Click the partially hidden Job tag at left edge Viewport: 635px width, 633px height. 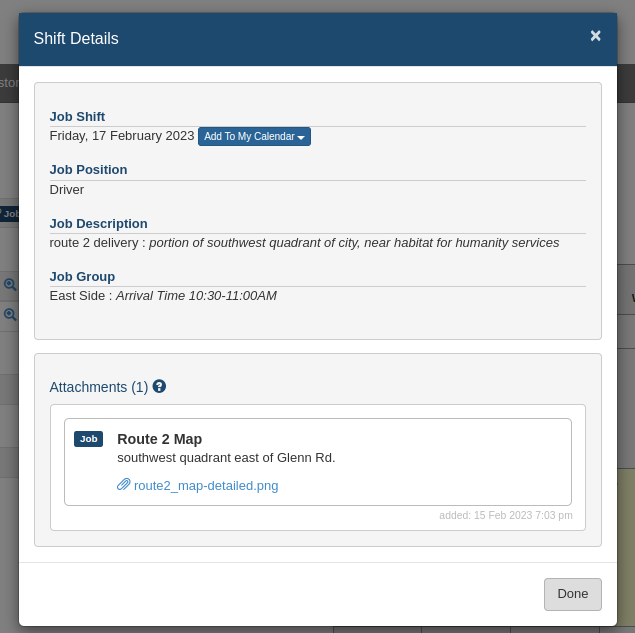9,213
